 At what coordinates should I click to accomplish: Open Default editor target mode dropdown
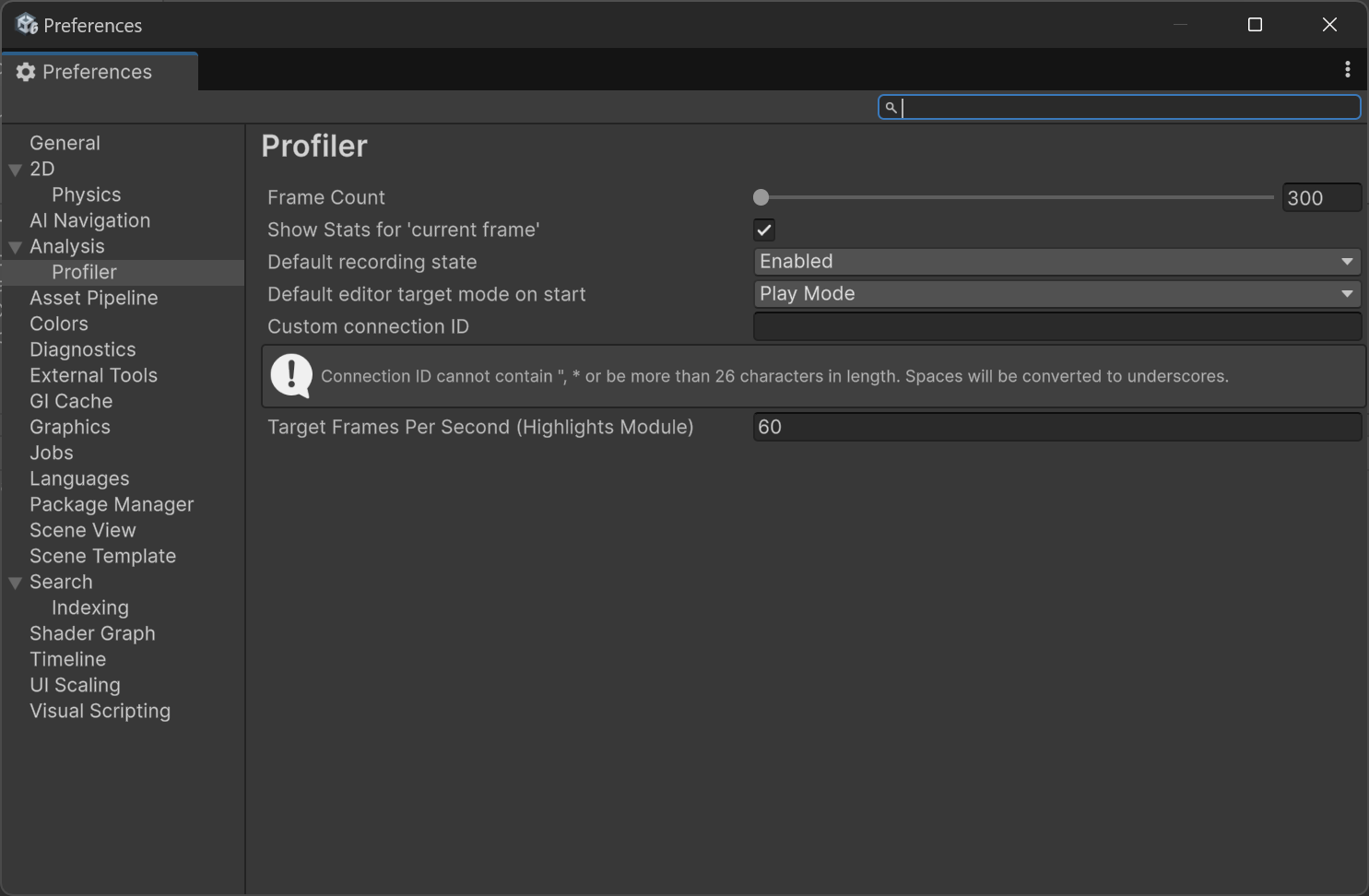coord(1056,294)
